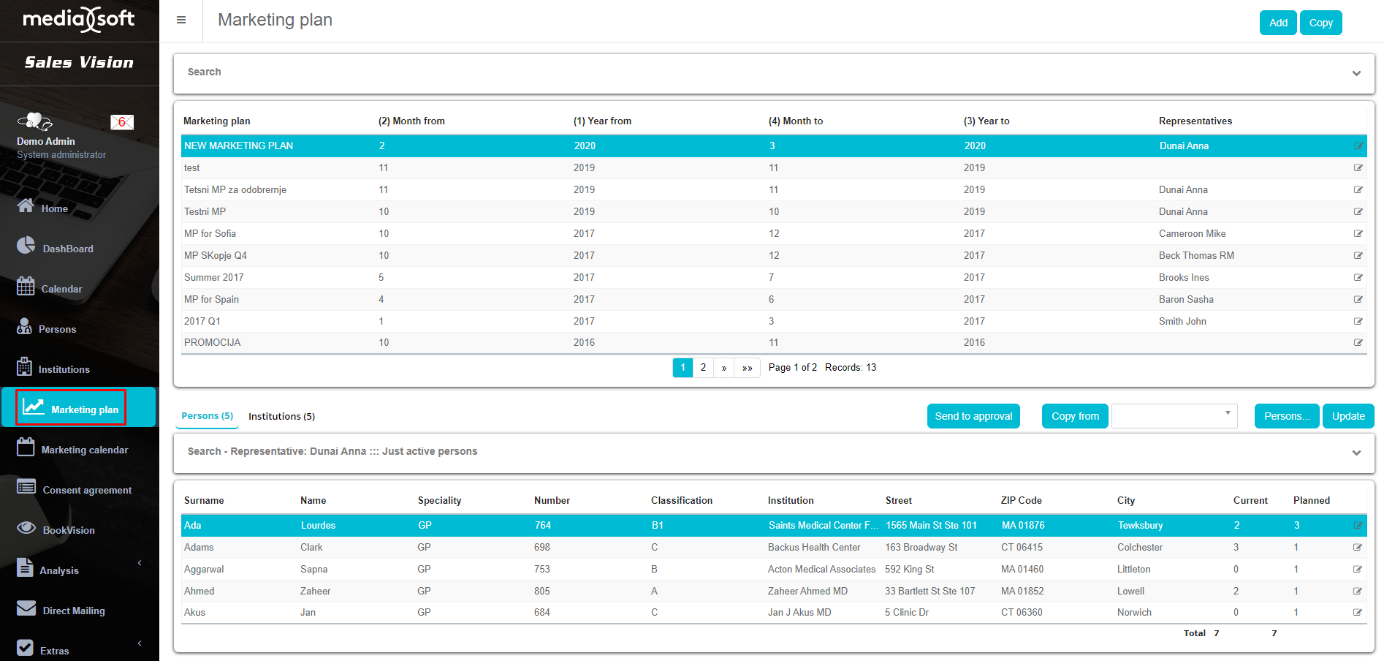Expand the Representative search panel chevron

[x=1356, y=452]
